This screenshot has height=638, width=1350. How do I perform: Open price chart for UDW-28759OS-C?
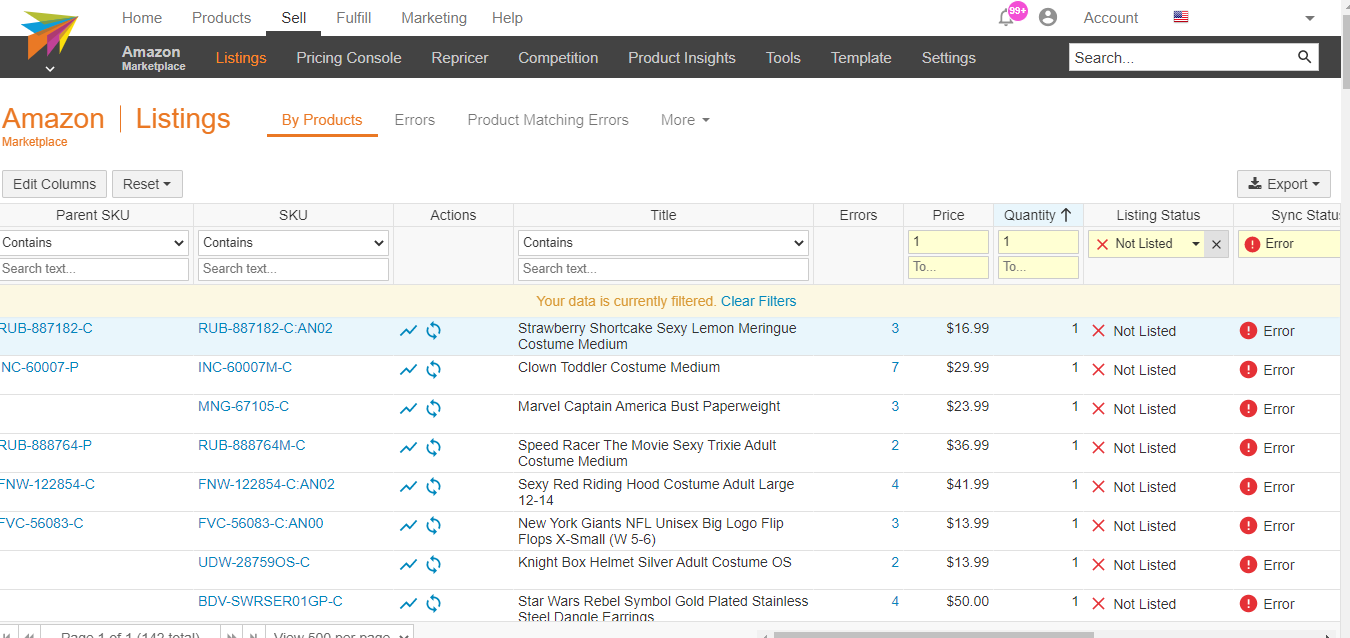point(408,565)
